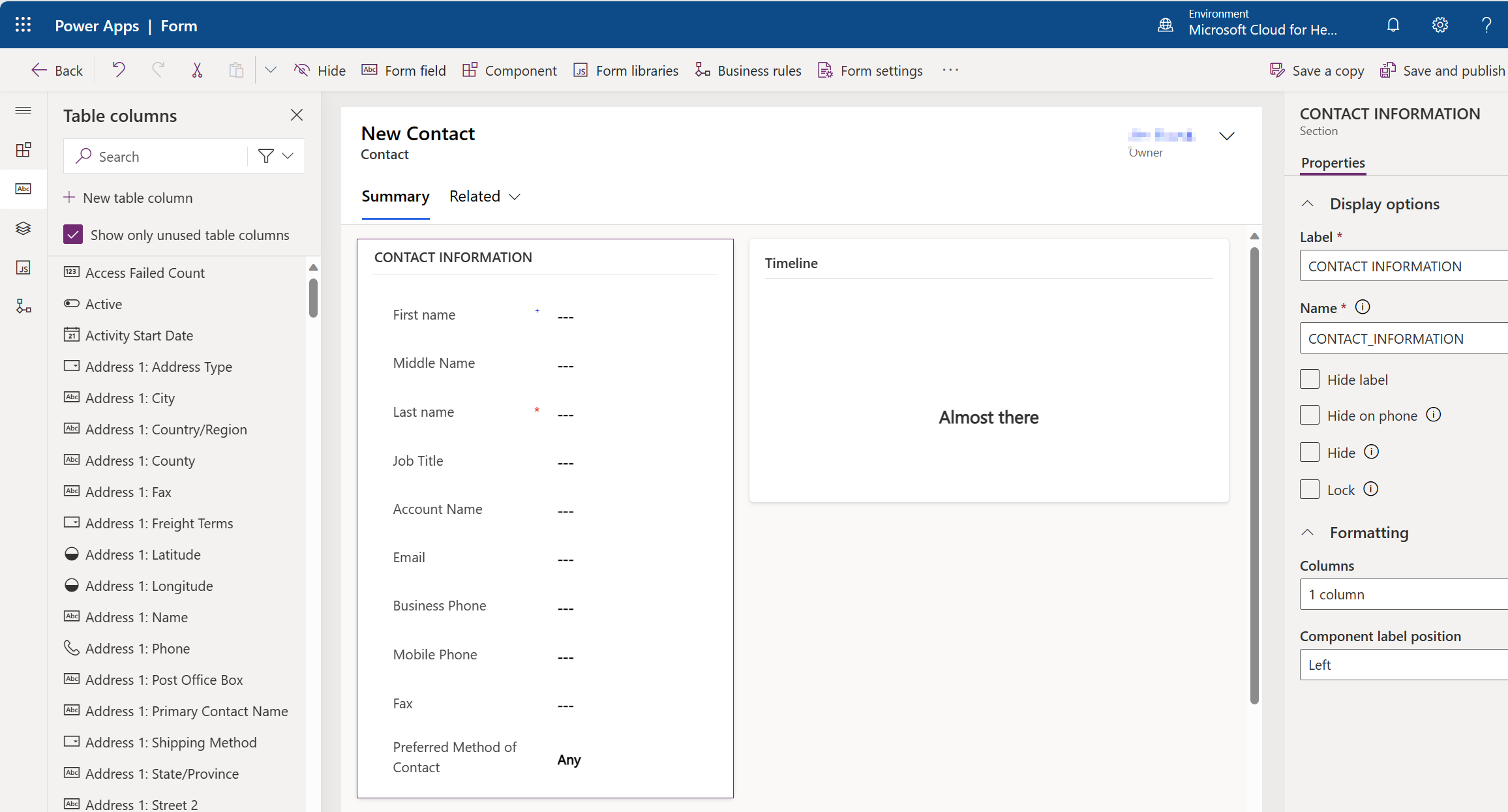
Task: Click the Hide toolbar command
Action: click(x=320, y=70)
